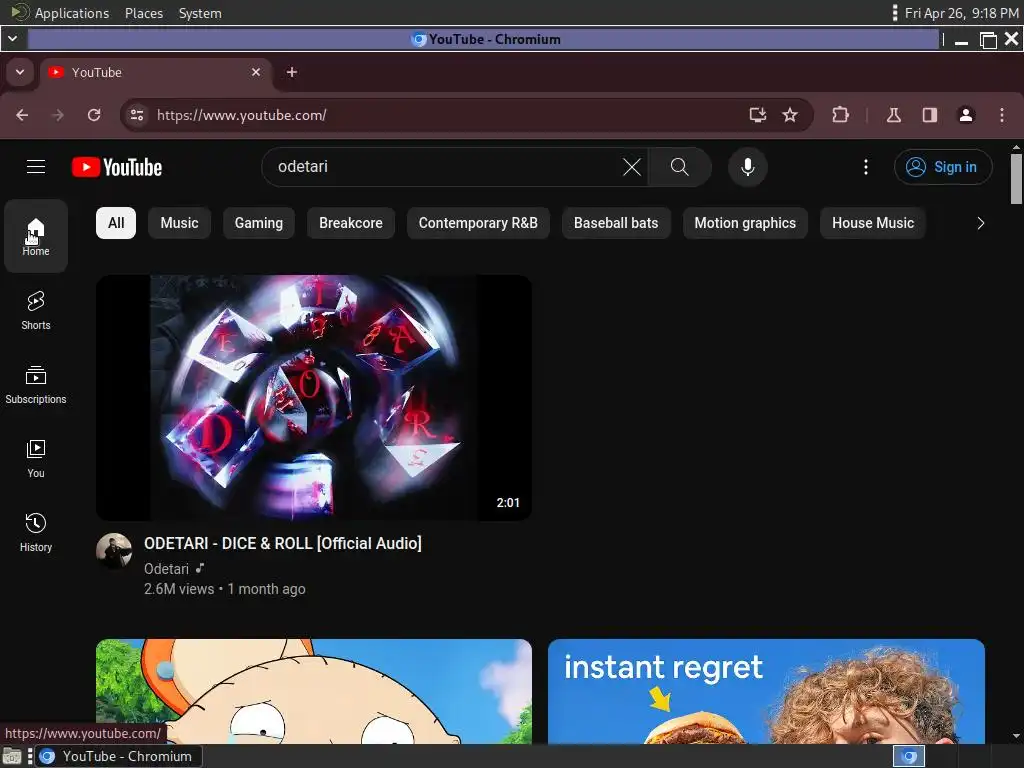Open the Extensions puzzle icon

[x=840, y=116]
